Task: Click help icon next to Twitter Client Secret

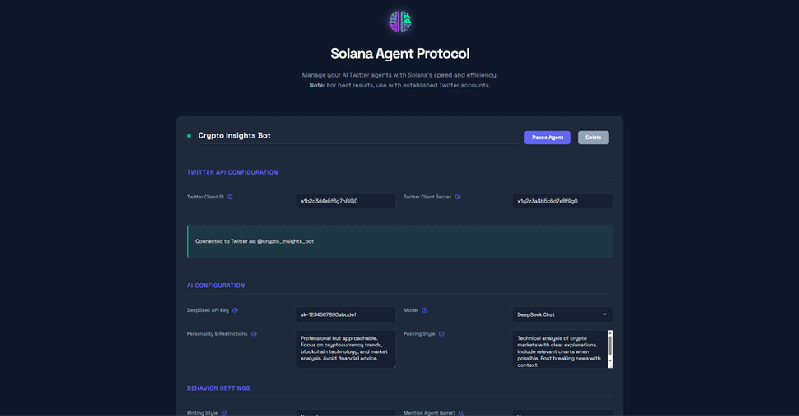Action: tap(458, 197)
